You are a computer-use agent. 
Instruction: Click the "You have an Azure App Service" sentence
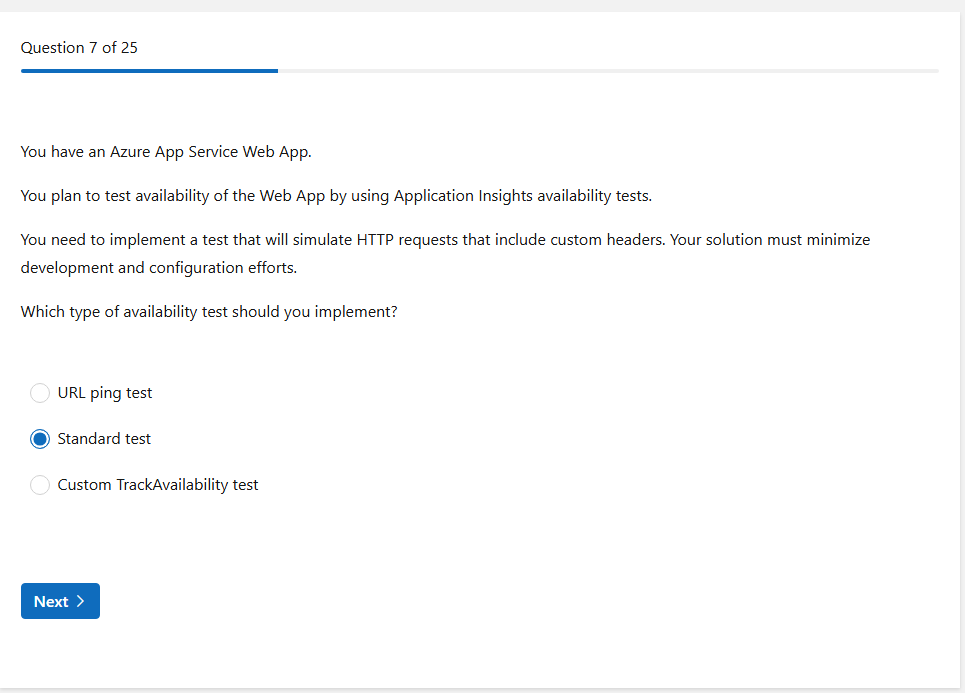coord(166,152)
